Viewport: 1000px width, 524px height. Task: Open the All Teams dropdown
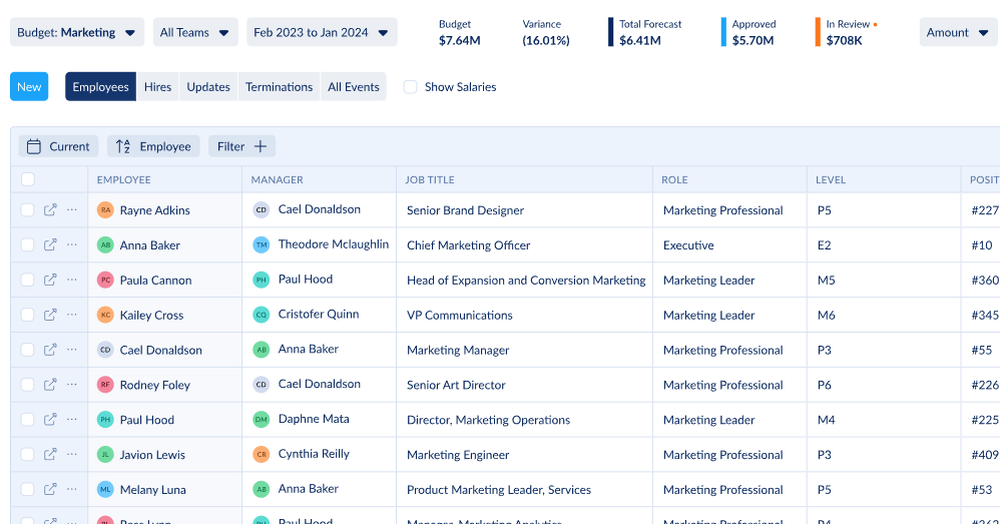click(195, 32)
